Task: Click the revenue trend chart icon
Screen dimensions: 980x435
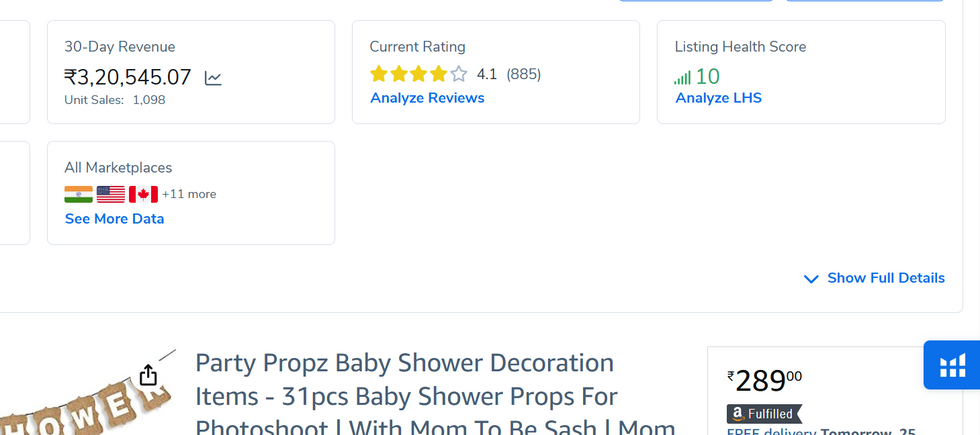Action: 213,78
